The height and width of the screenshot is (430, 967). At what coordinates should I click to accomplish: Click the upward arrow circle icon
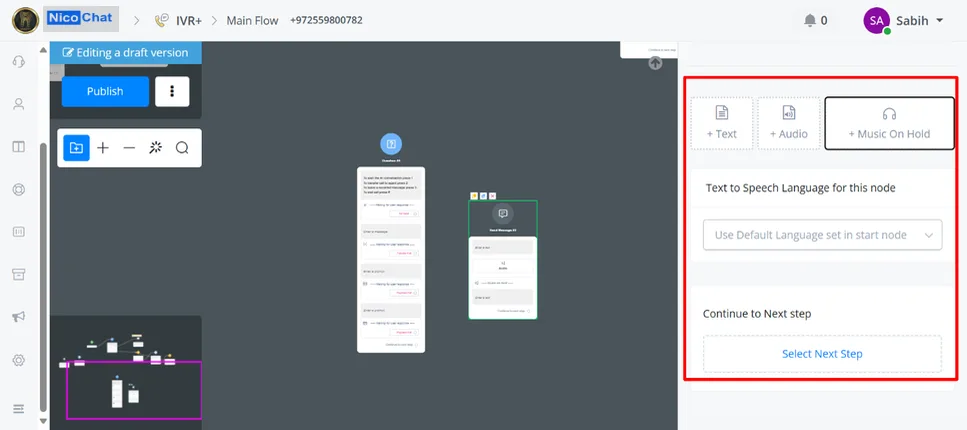tap(655, 63)
